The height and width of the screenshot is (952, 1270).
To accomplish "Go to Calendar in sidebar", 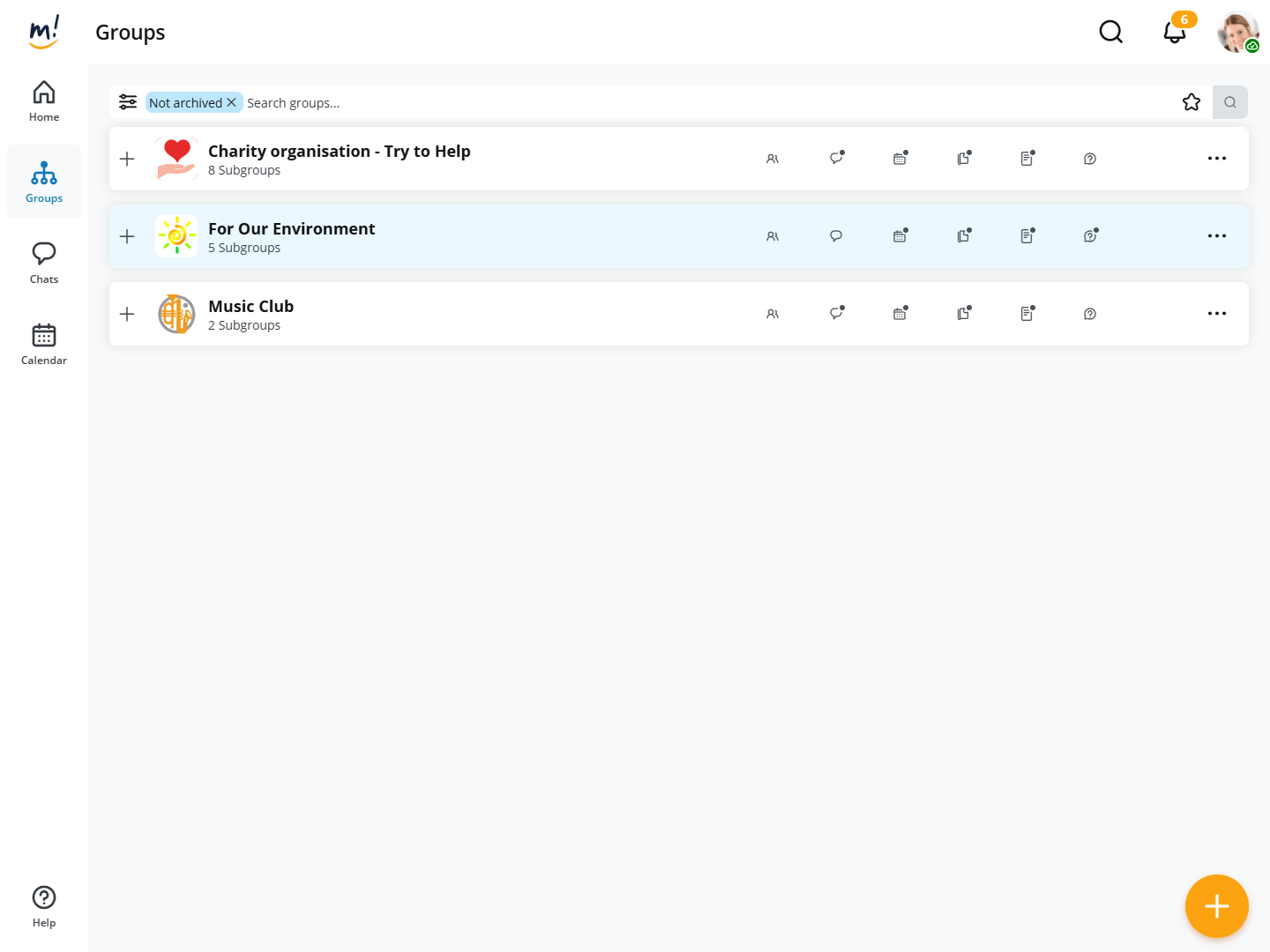I will pos(44,343).
